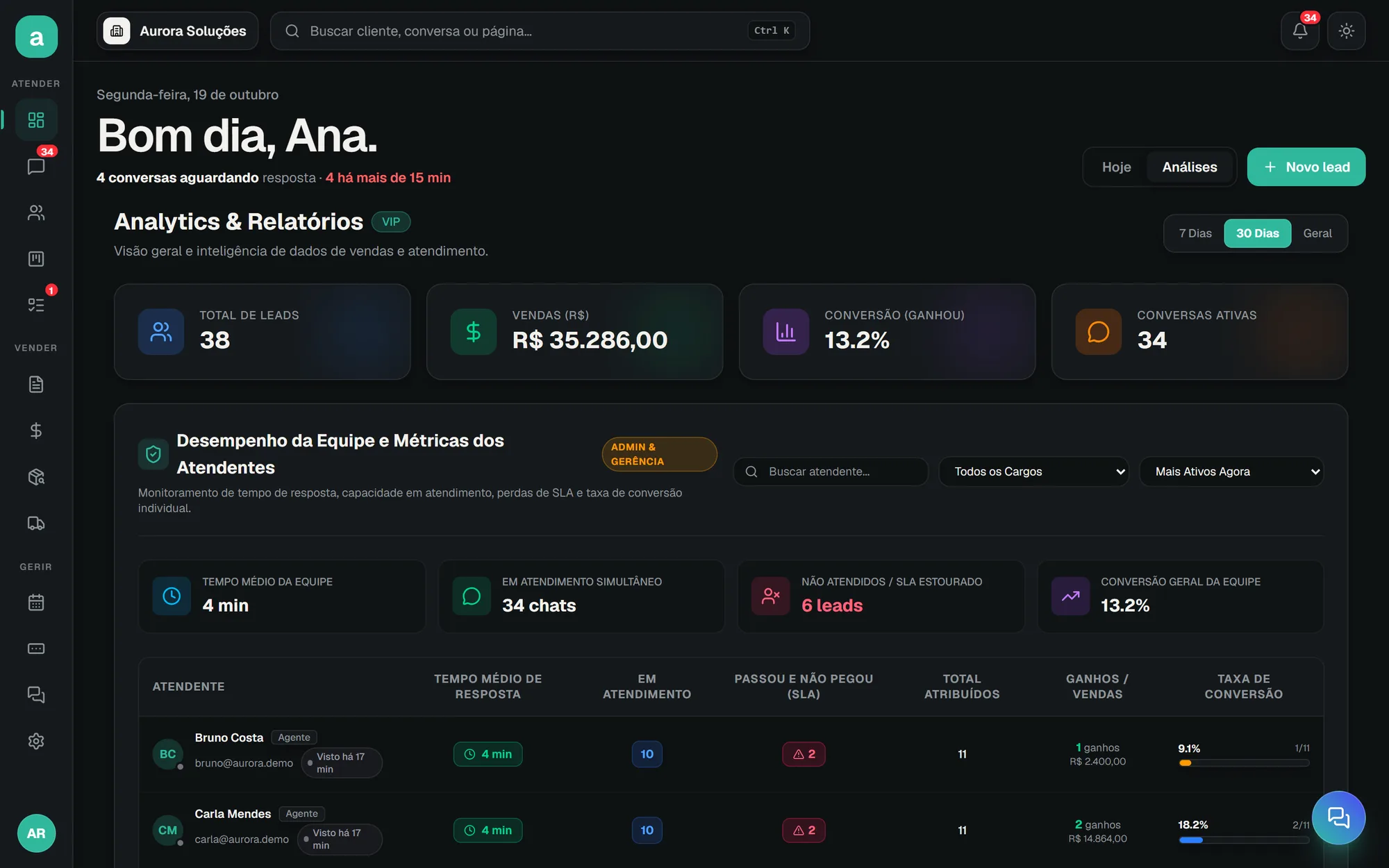Screen dimensions: 1389x868
Task: Click the Aurora 'a' logo
Action: 36,37
